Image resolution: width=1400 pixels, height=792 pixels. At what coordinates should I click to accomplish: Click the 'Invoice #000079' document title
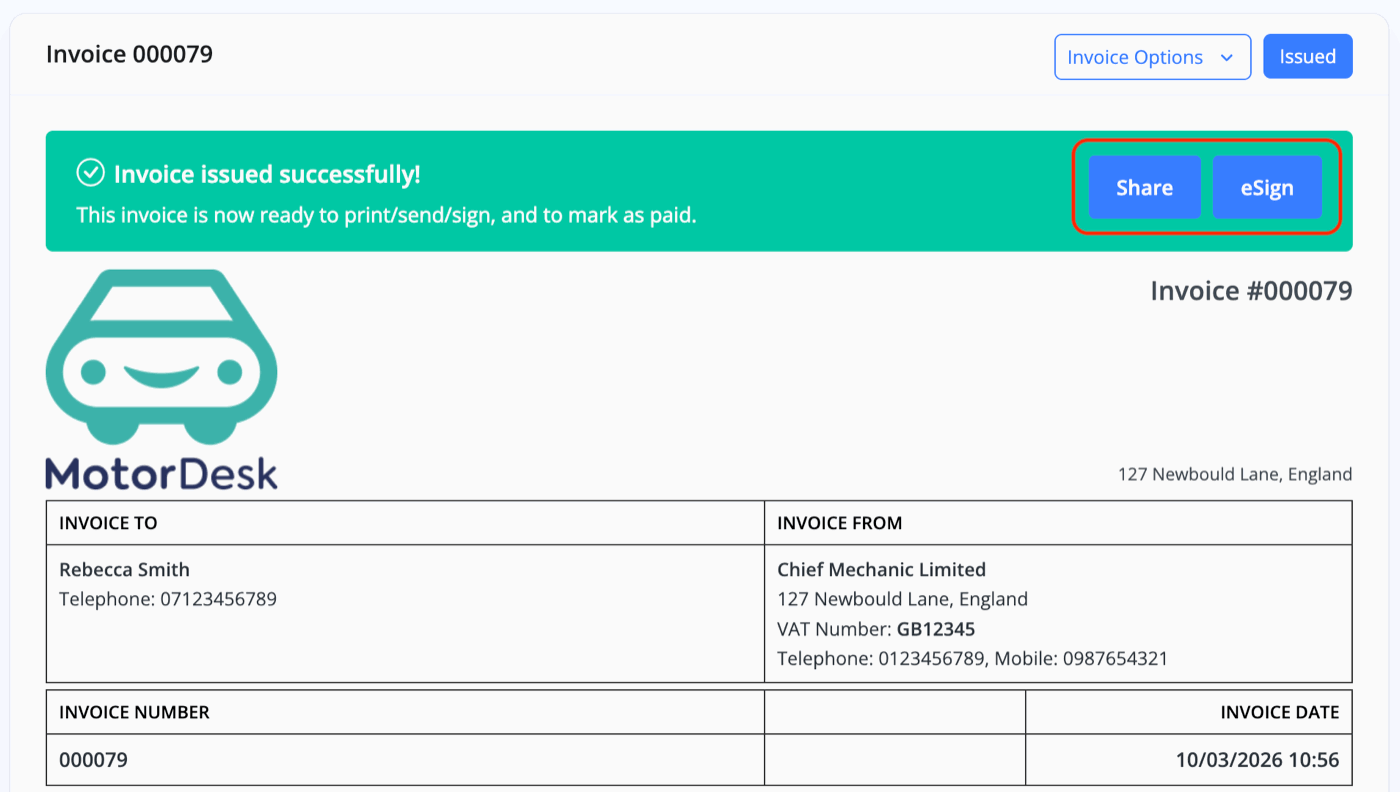point(1250,291)
